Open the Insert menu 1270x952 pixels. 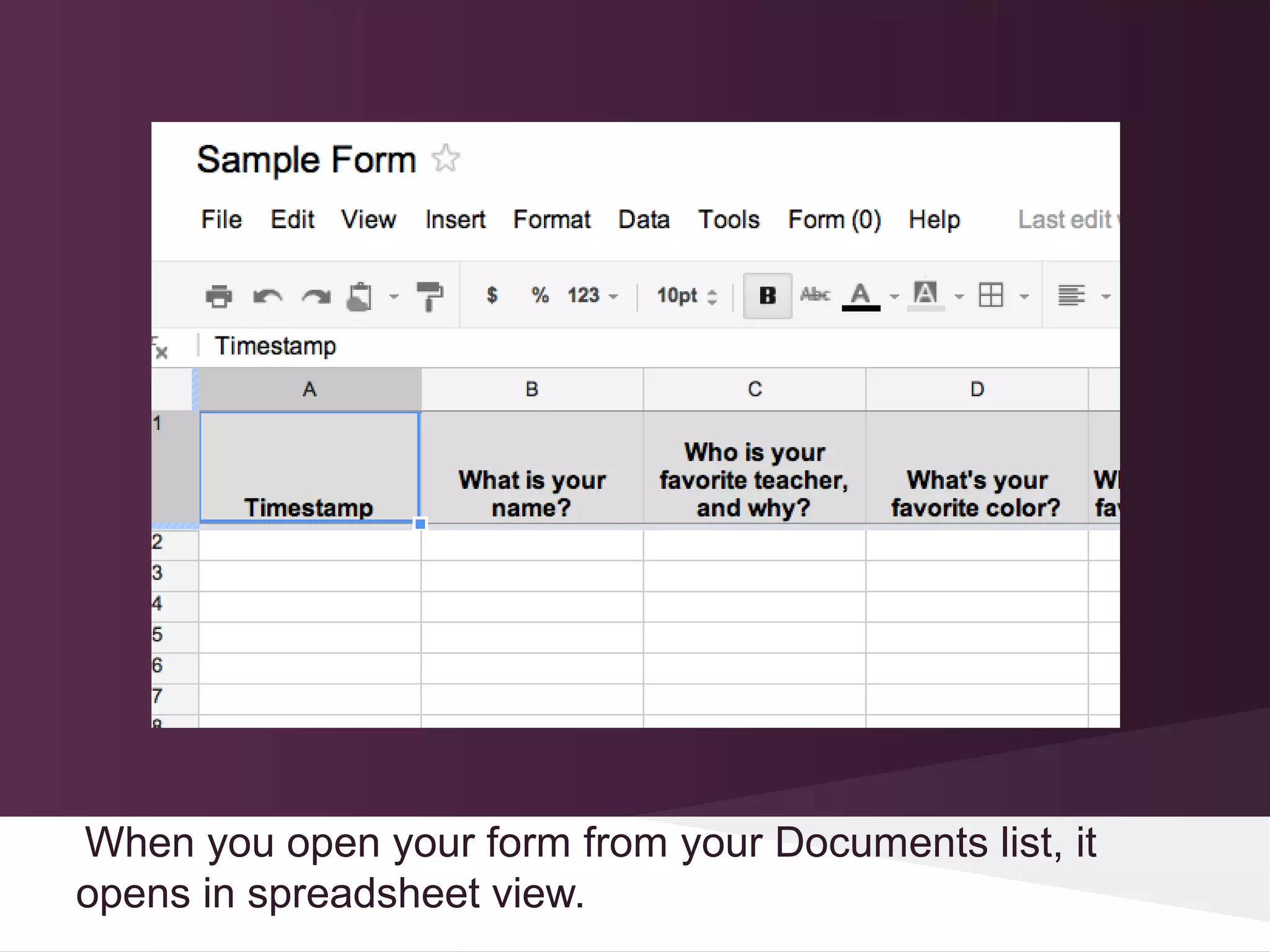point(455,219)
